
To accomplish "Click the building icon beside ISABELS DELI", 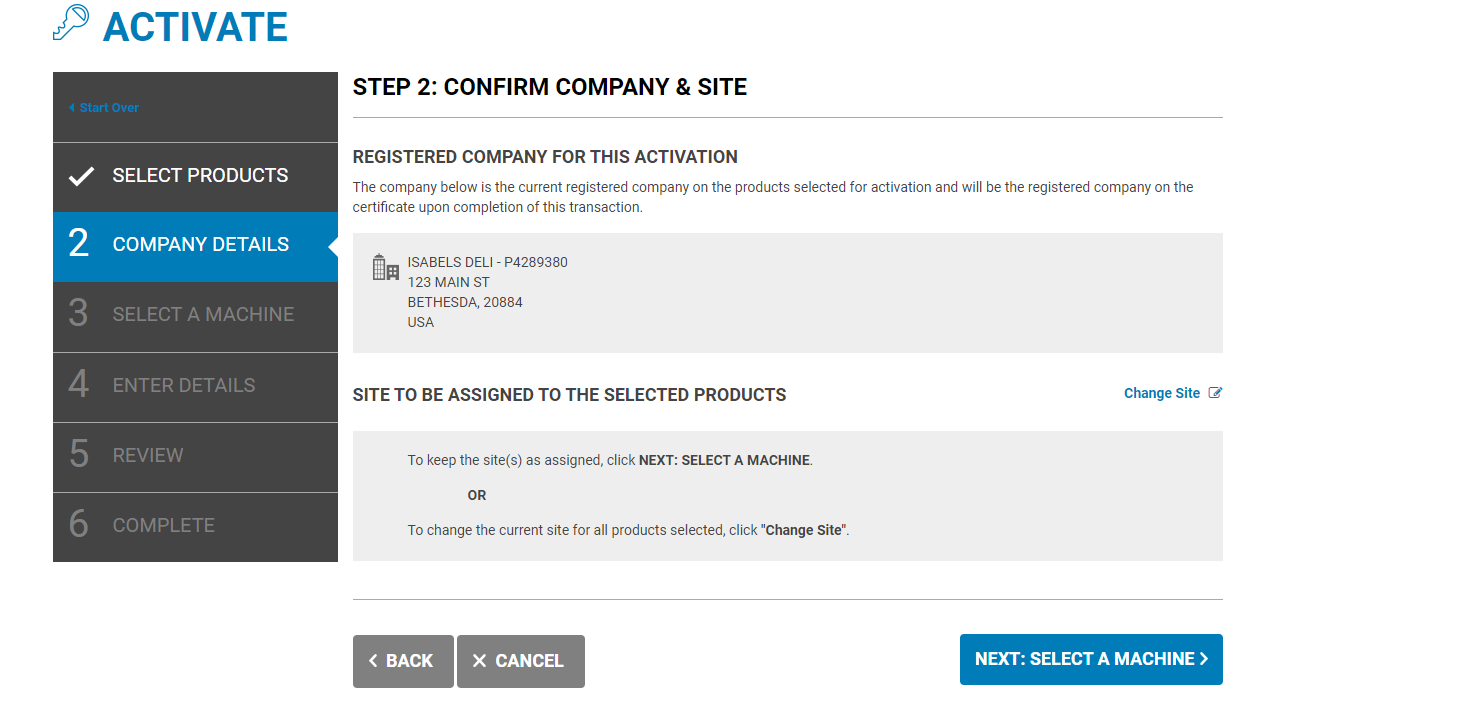I will (384, 265).
